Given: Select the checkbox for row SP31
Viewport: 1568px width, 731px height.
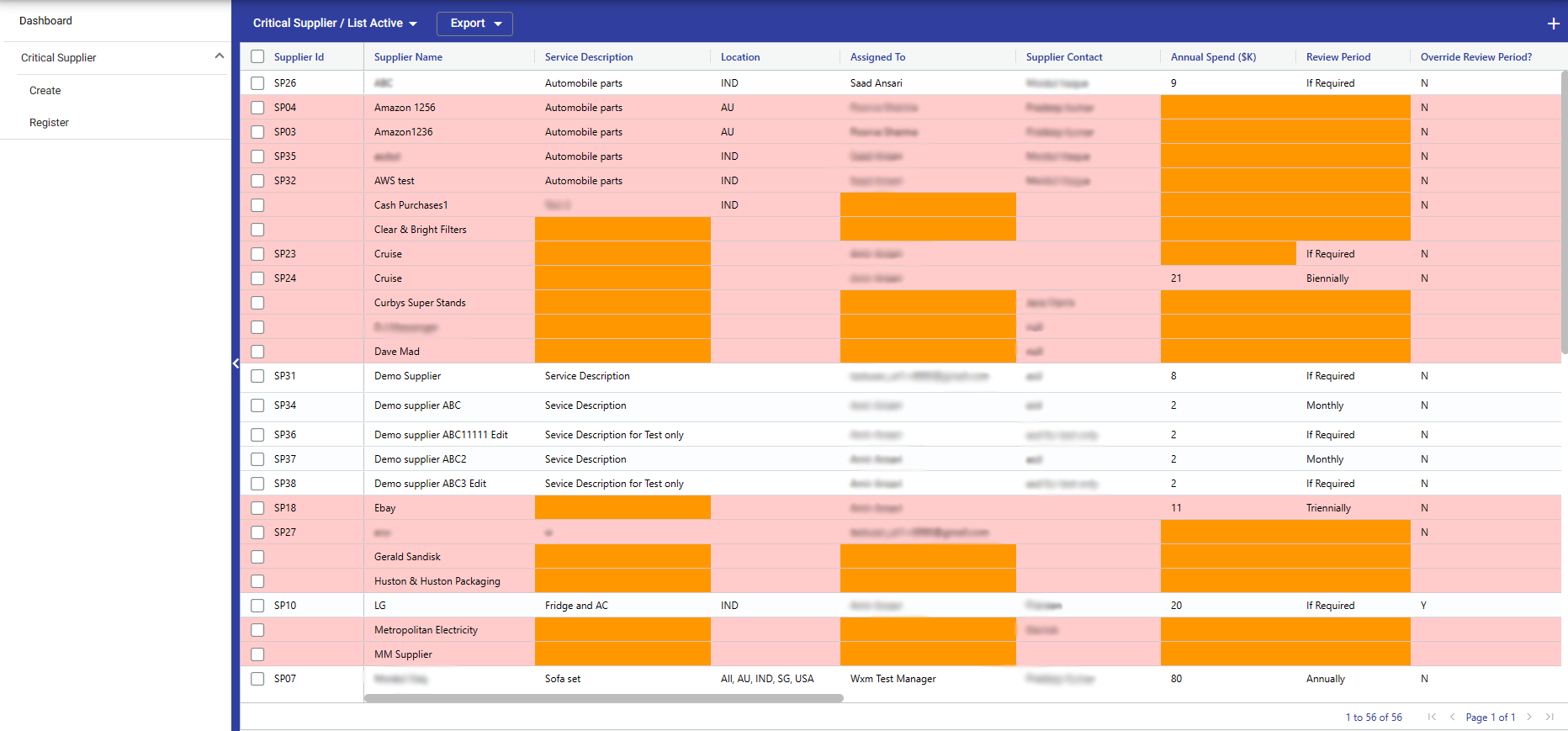Looking at the screenshot, I should pos(257,376).
